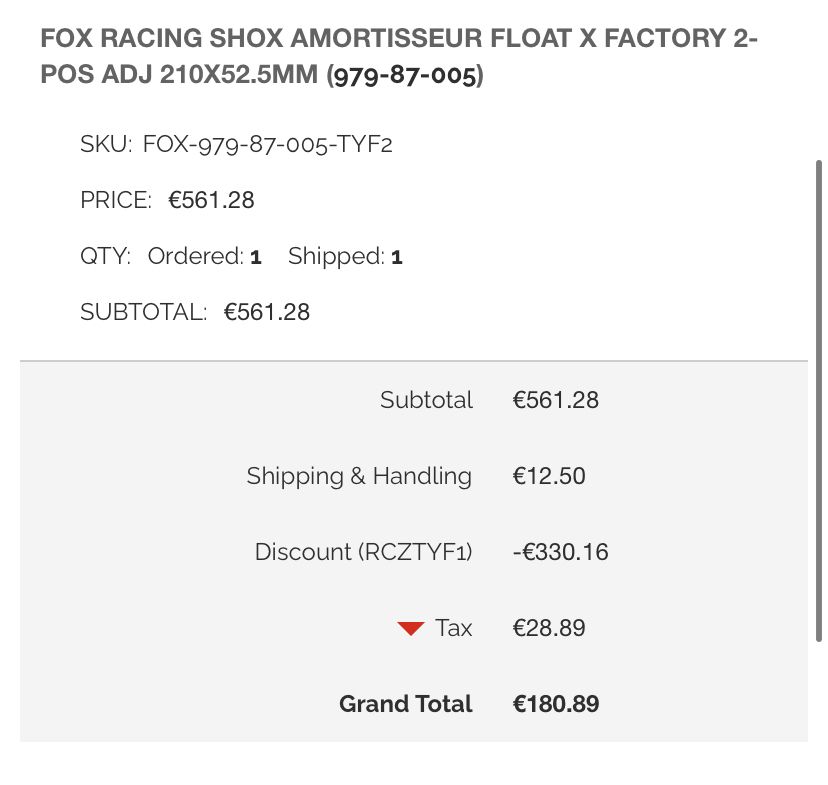828x785 pixels.
Task: Click the SKU label
Action: pos(105,144)
